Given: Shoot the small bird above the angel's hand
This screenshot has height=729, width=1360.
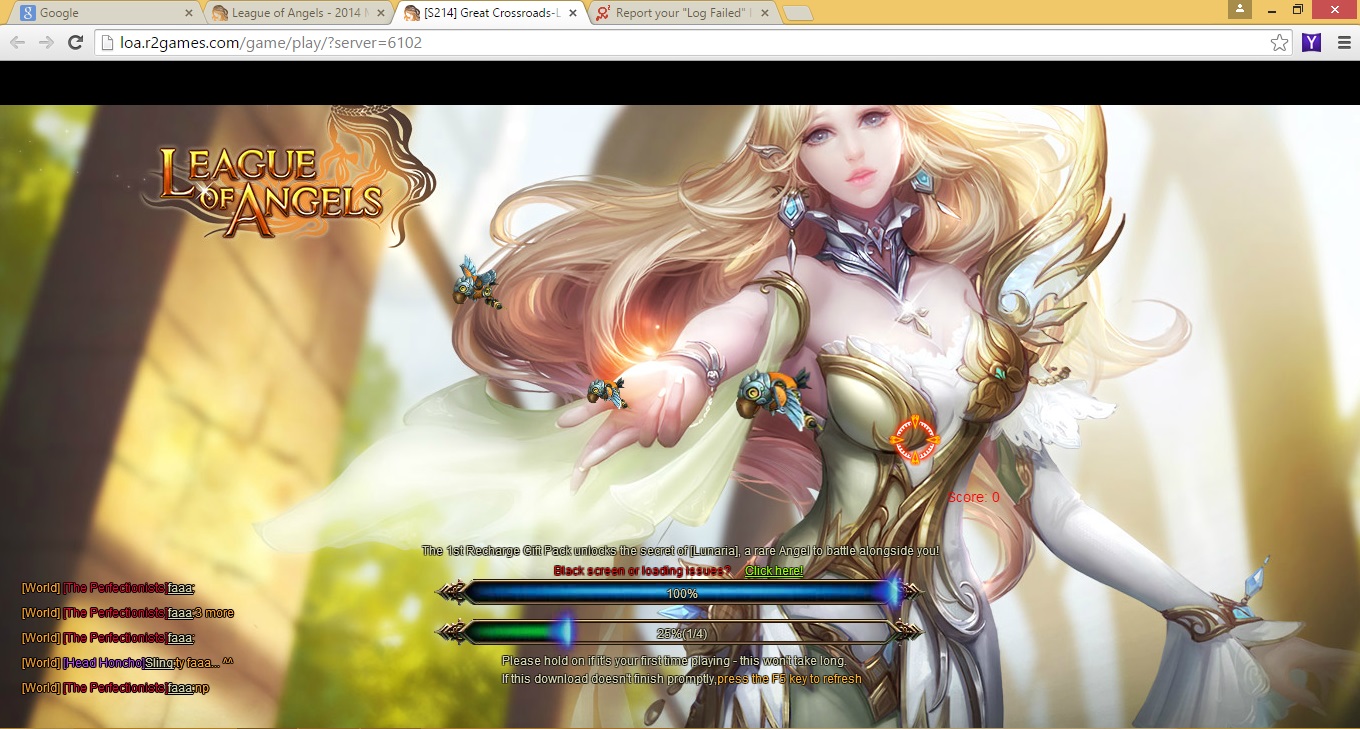Looking at the screenshot, I should pos(607,393).
